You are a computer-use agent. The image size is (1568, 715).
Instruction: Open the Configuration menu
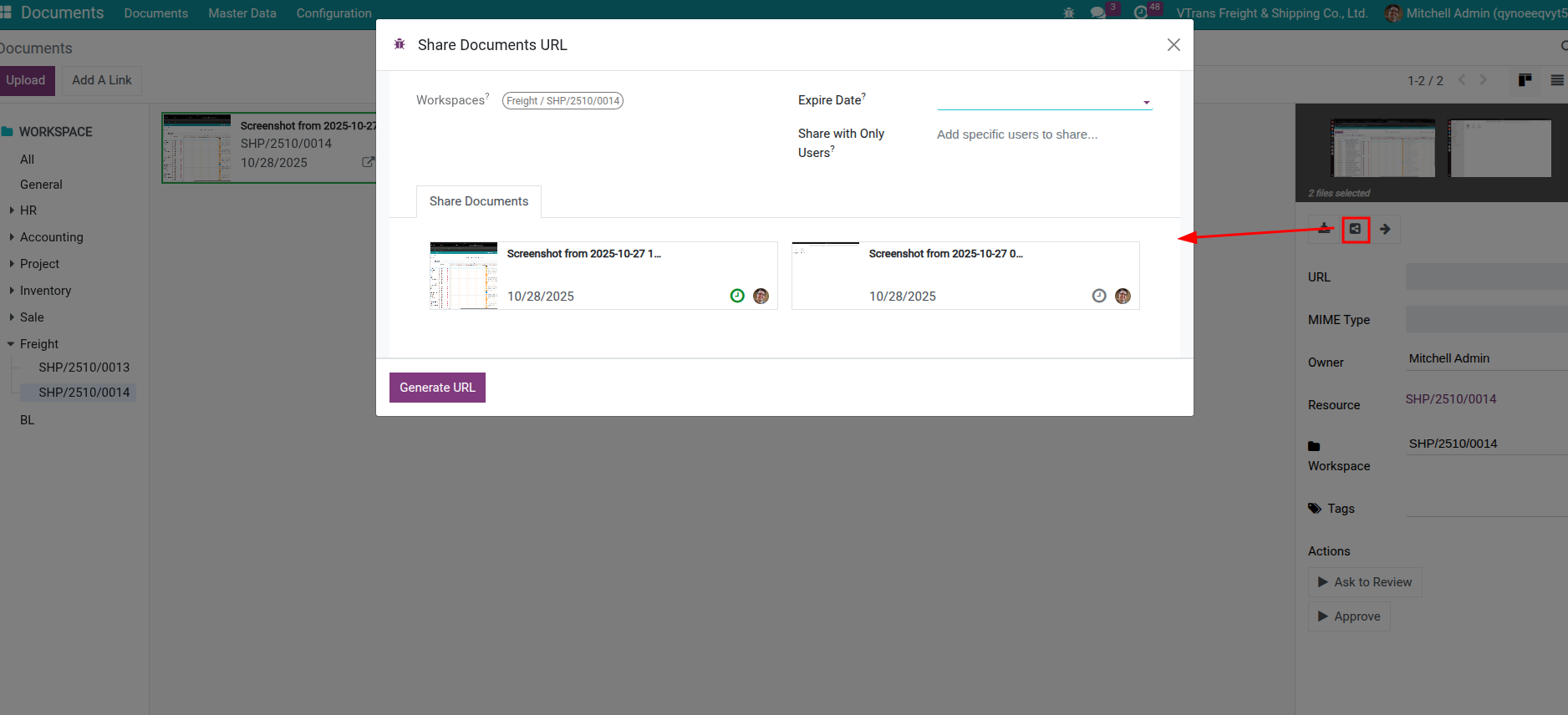point(333,13)
